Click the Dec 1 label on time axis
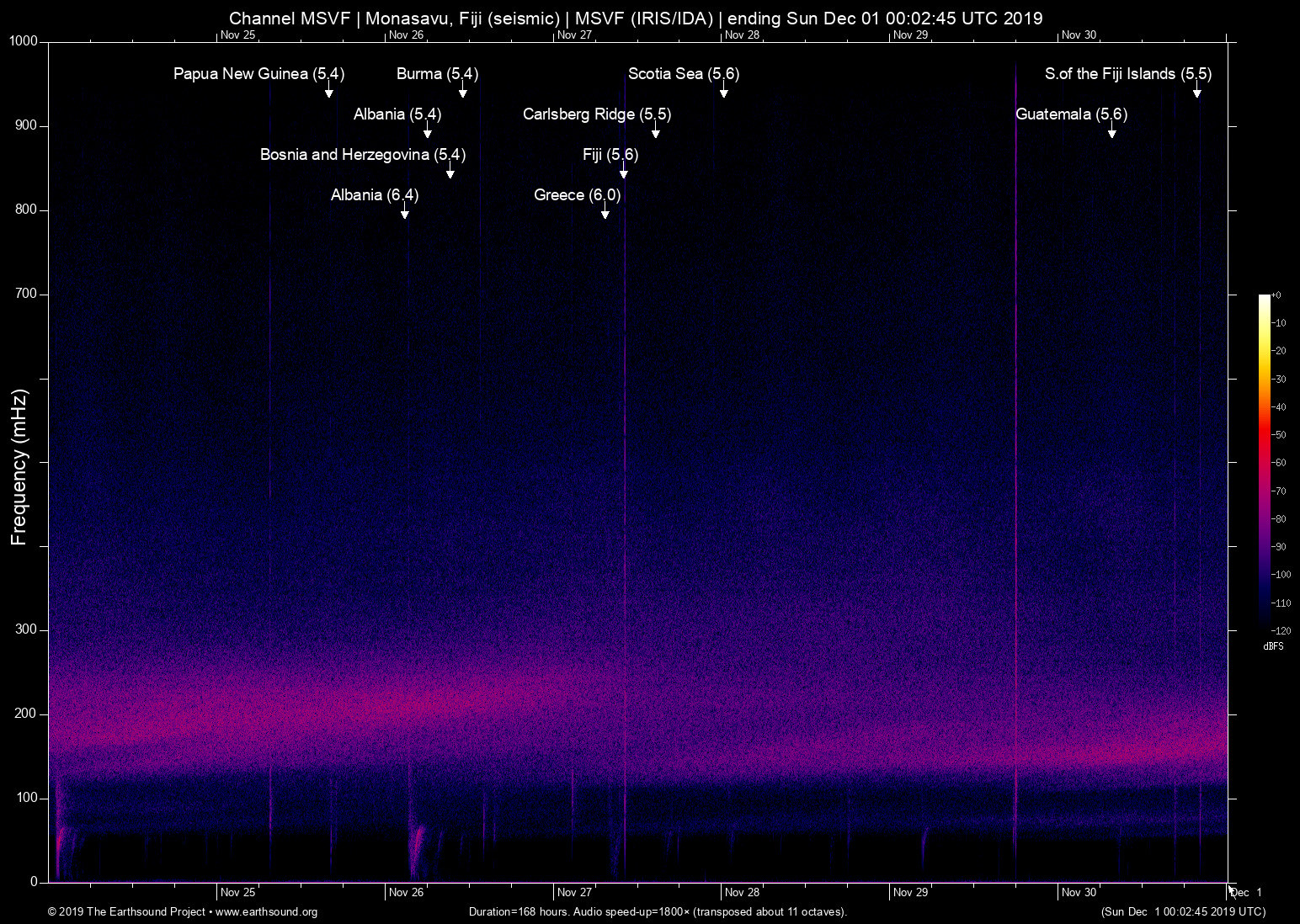 coord(1246,893)
